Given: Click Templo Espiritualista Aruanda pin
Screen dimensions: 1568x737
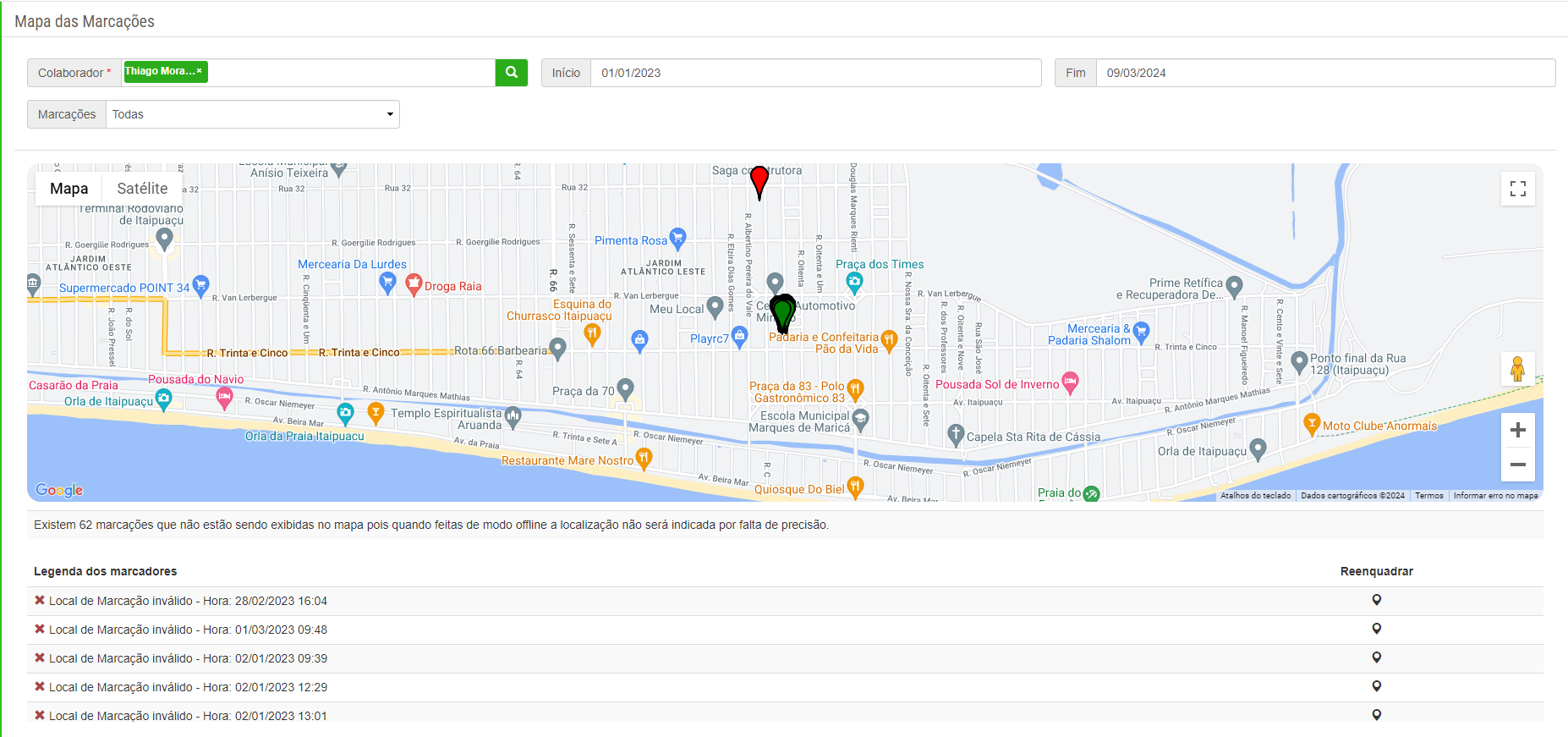Looking at the screenshot, I should 513,416.
